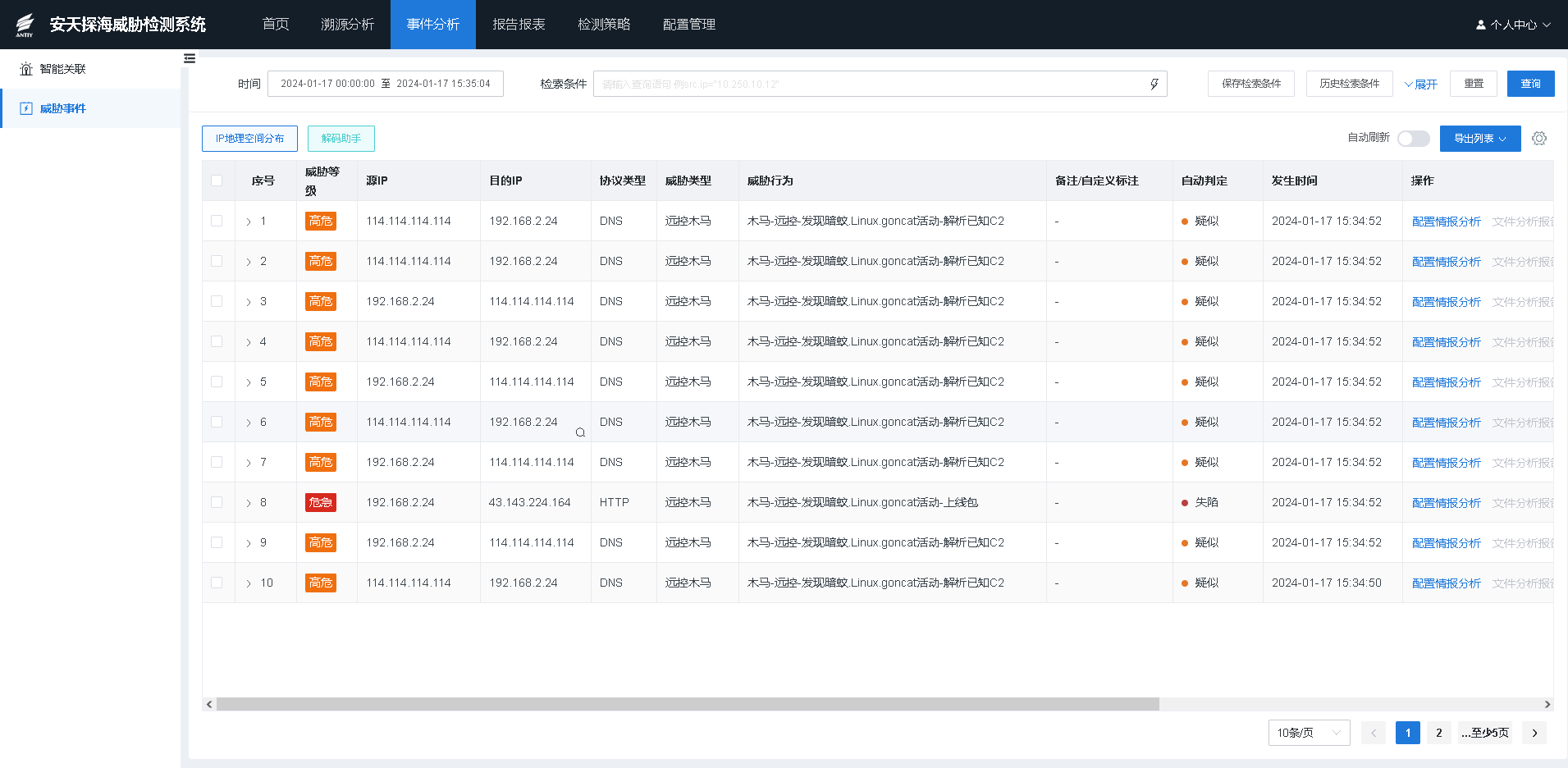1568x768 pixels.
Task: Click the time range picker field
Action: point(386,84)
